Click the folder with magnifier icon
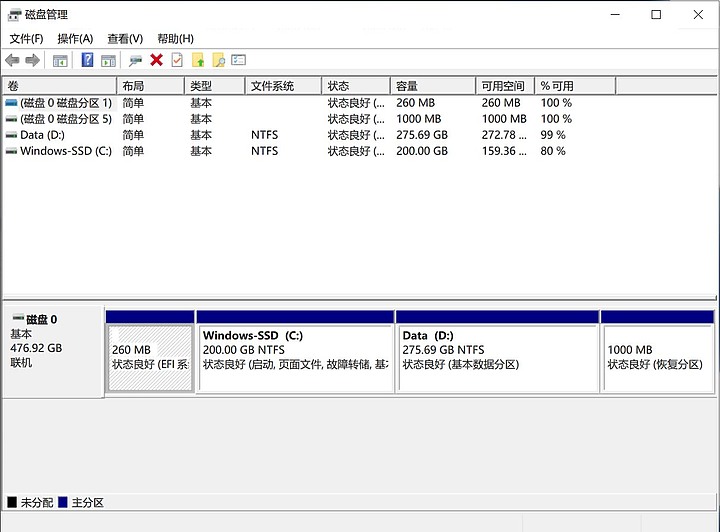Viewport: 720px width, 532px height. tap(219, 60)
